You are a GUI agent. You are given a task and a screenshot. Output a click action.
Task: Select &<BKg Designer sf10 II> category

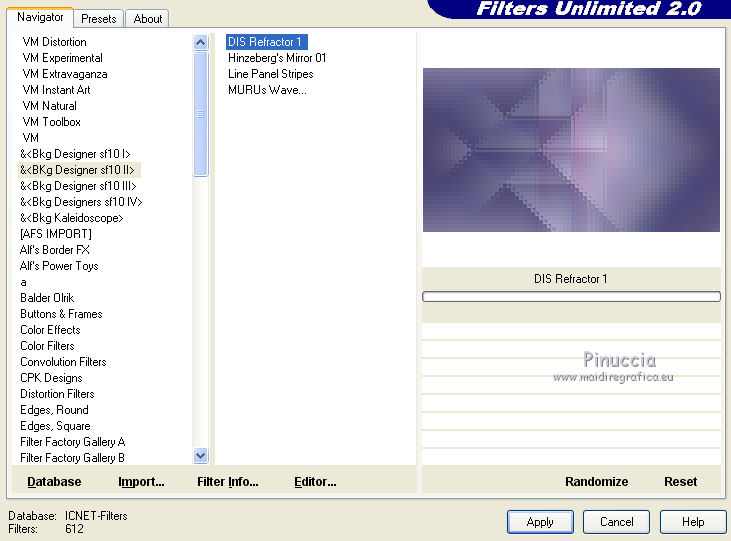point(79,170)
